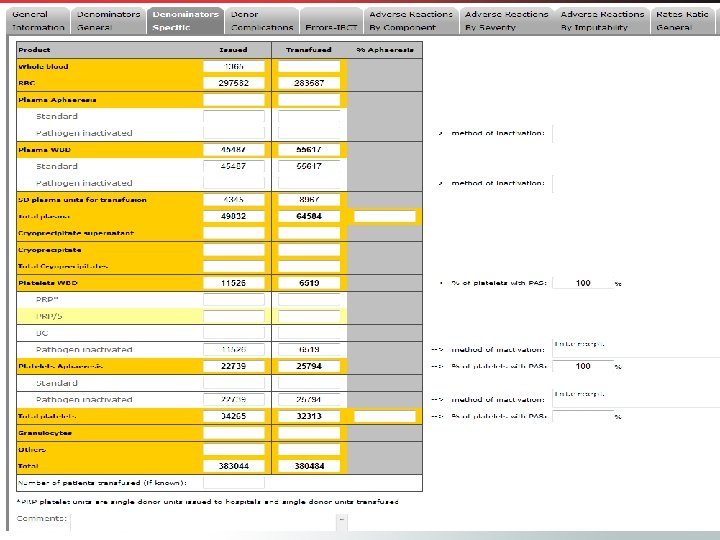
Task: Click Plasma Apheresis method of inactivation field
Action: pos(636,133)
